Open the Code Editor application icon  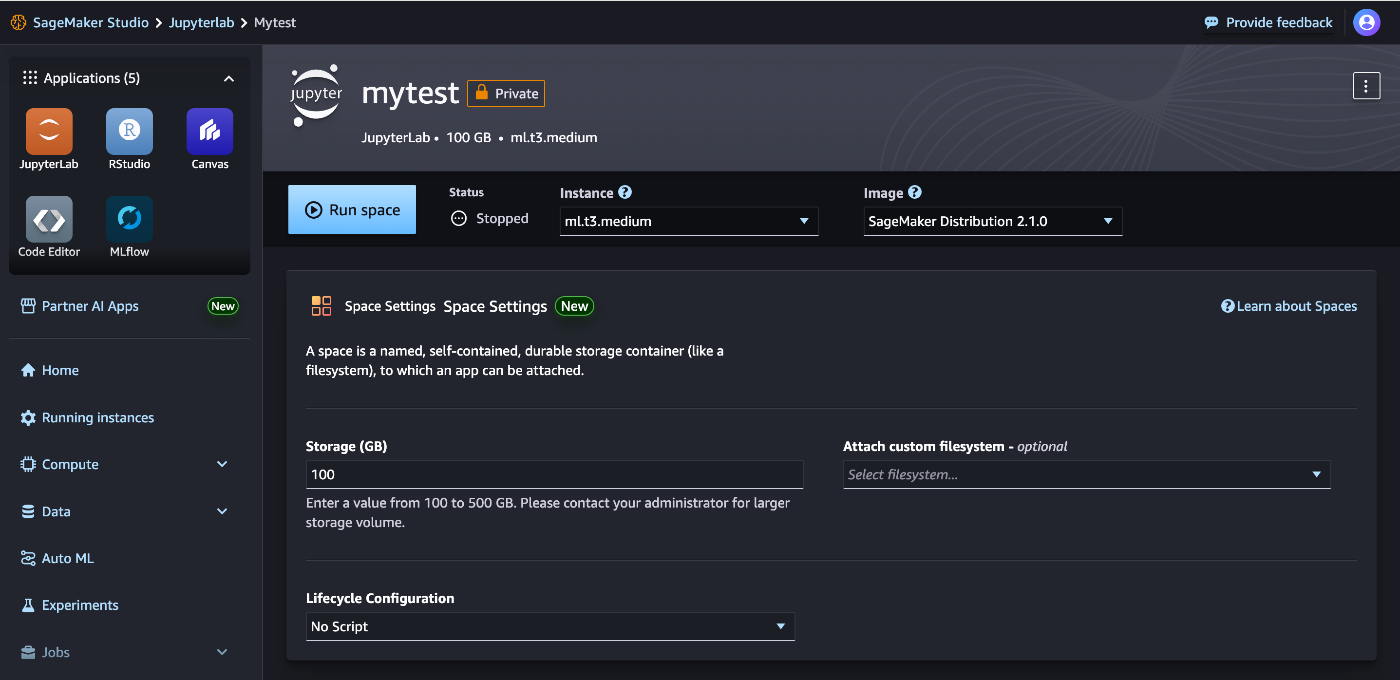pos(49,219)
